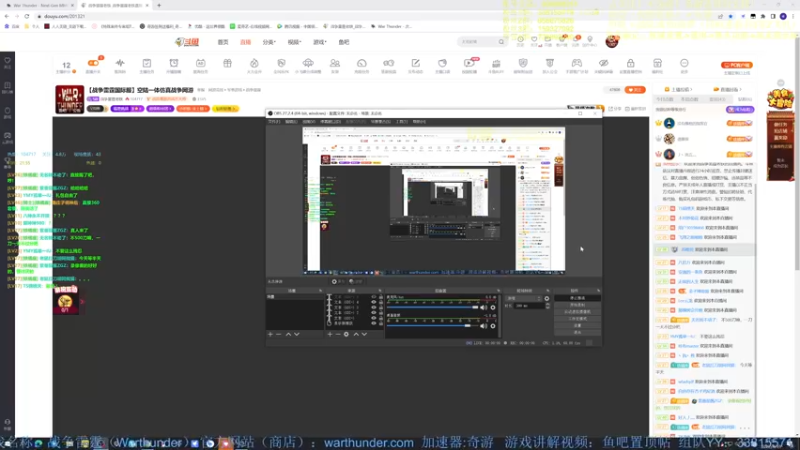800x450 pixels.
Task: Move source down in OBS sources panel
Action: point(364,334)
